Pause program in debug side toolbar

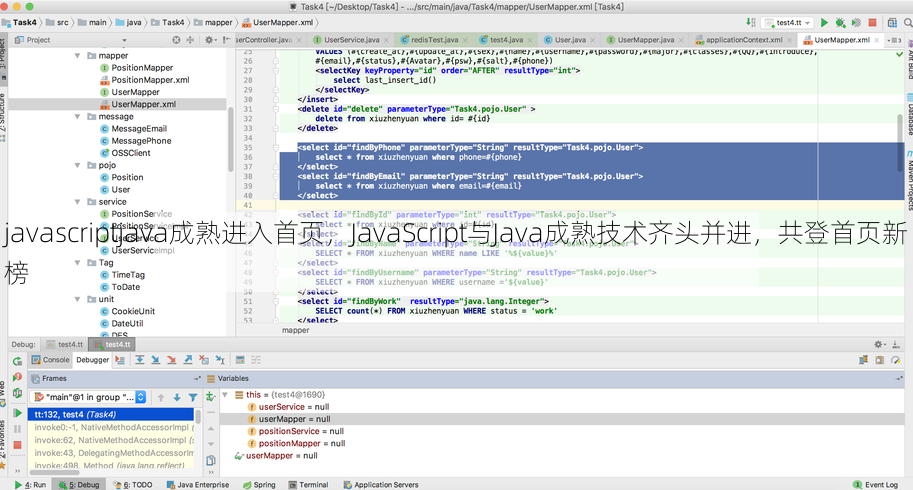tap(17, 429)
